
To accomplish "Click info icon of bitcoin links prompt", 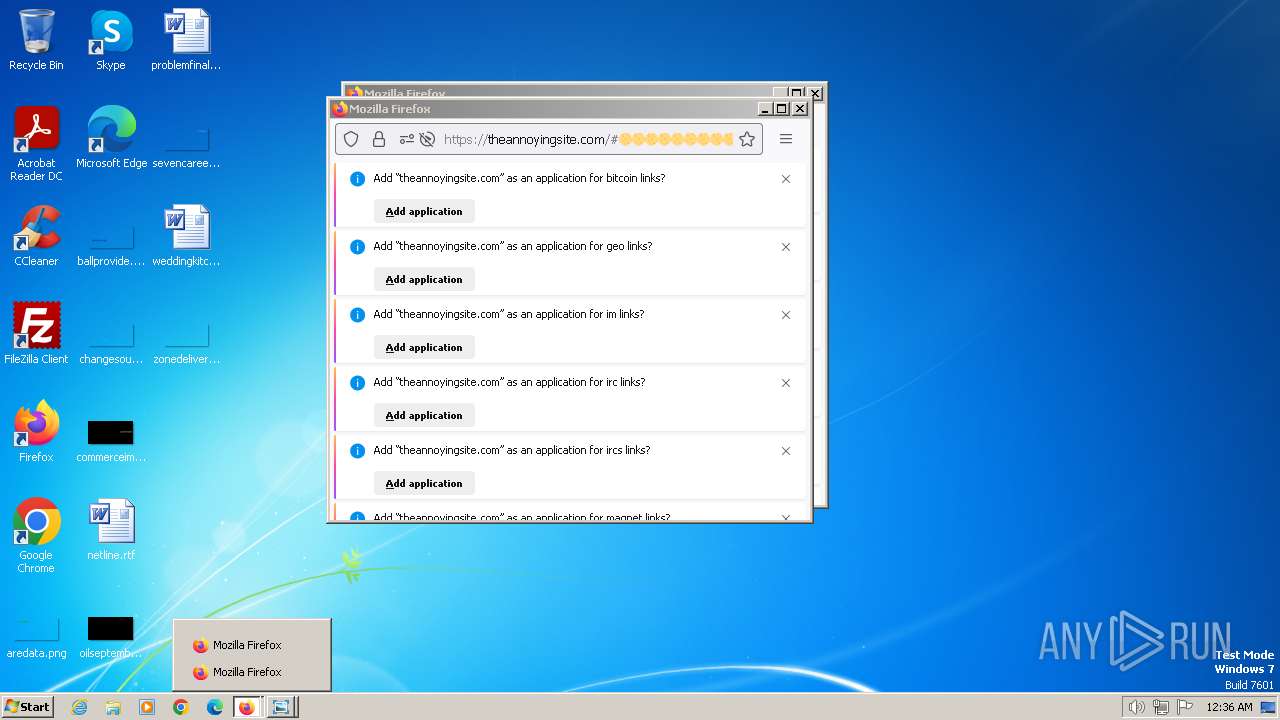I will click(357, 179).
